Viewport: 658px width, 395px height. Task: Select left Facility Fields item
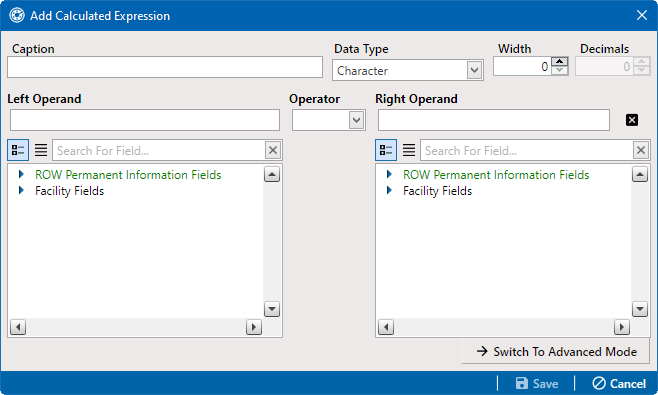pyautogui.click(x=70, y=191)
